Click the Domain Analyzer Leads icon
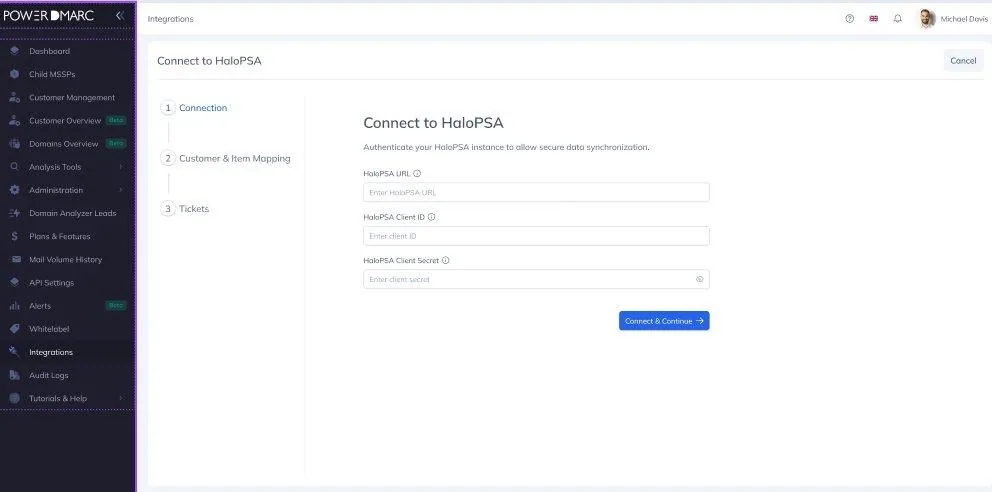The image size is (992, 492). click(x=15, y=213)
